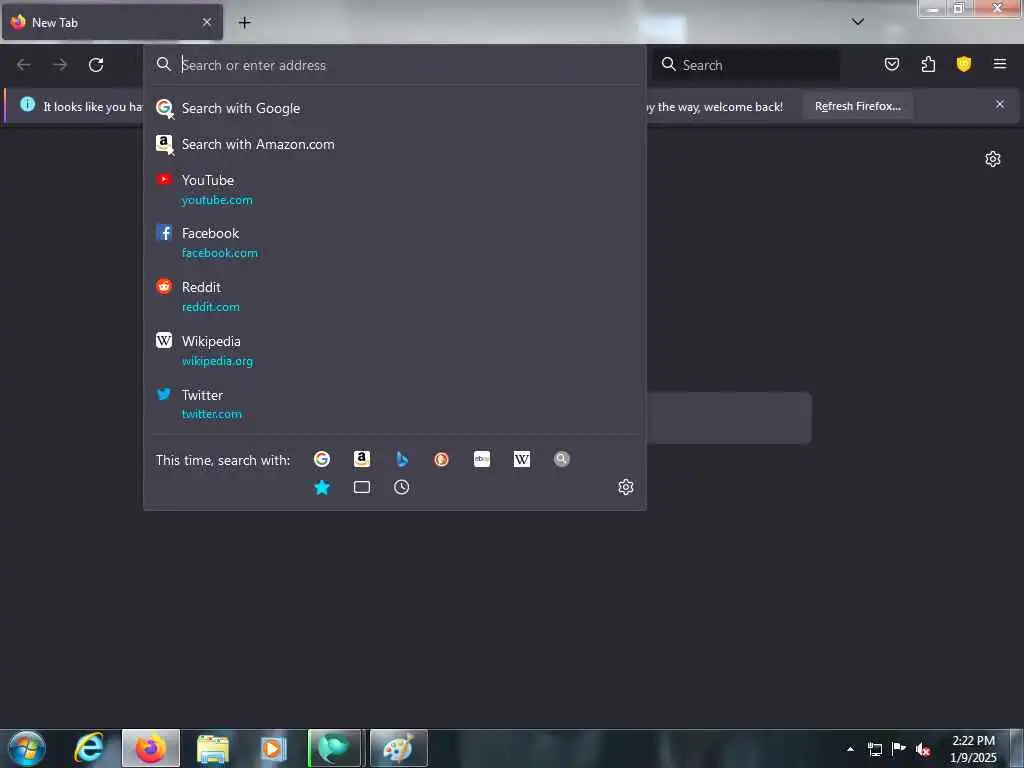1024x768 pixels.
Task: Choose Search with Amazon.com suggestion
Action: pos(394,144)
